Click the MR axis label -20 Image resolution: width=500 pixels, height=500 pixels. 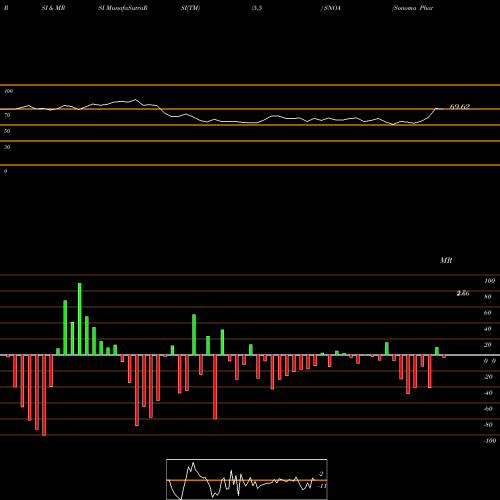coord(488,377)
